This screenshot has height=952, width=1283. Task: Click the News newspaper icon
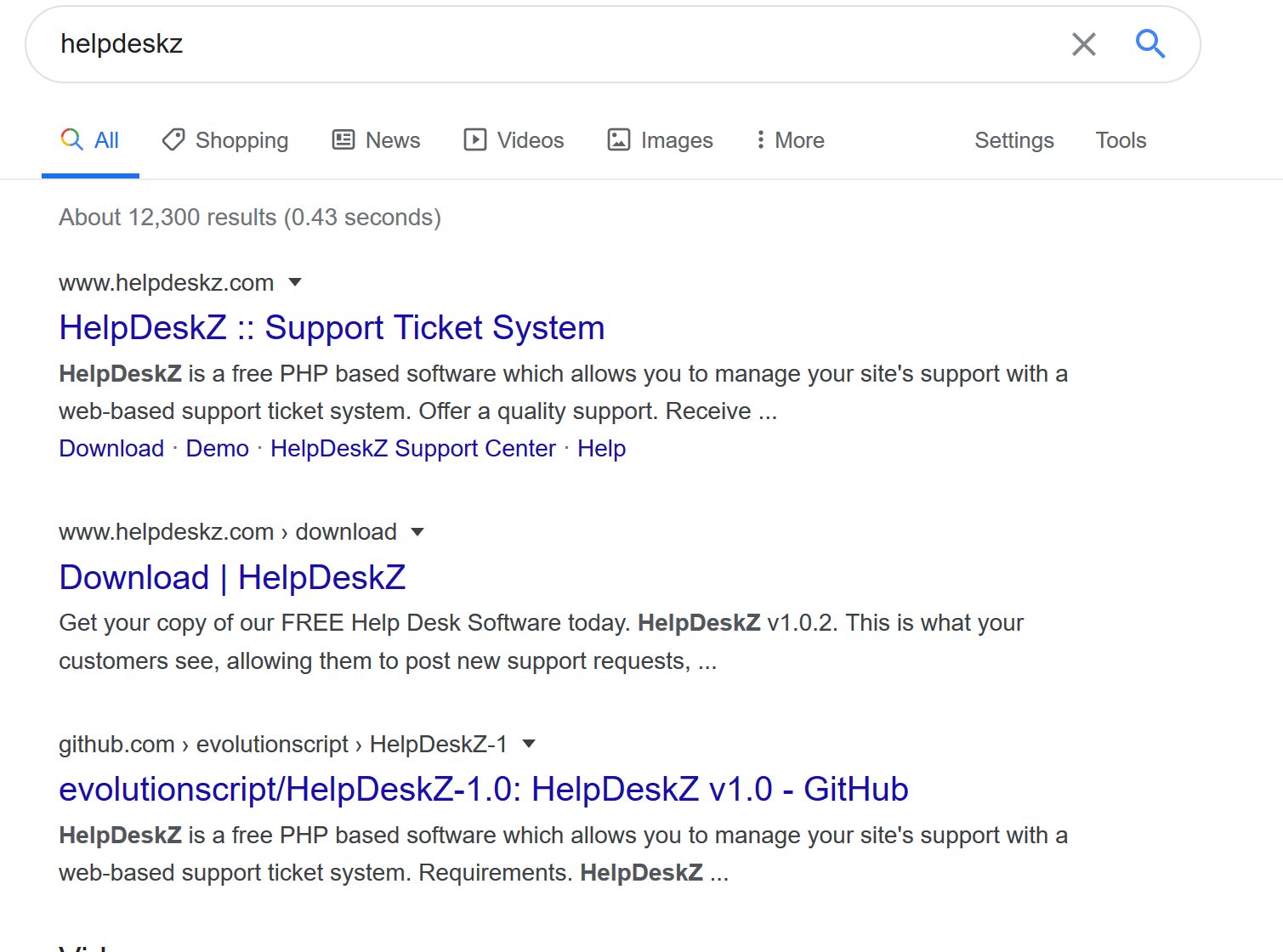[x=343, y=139]
